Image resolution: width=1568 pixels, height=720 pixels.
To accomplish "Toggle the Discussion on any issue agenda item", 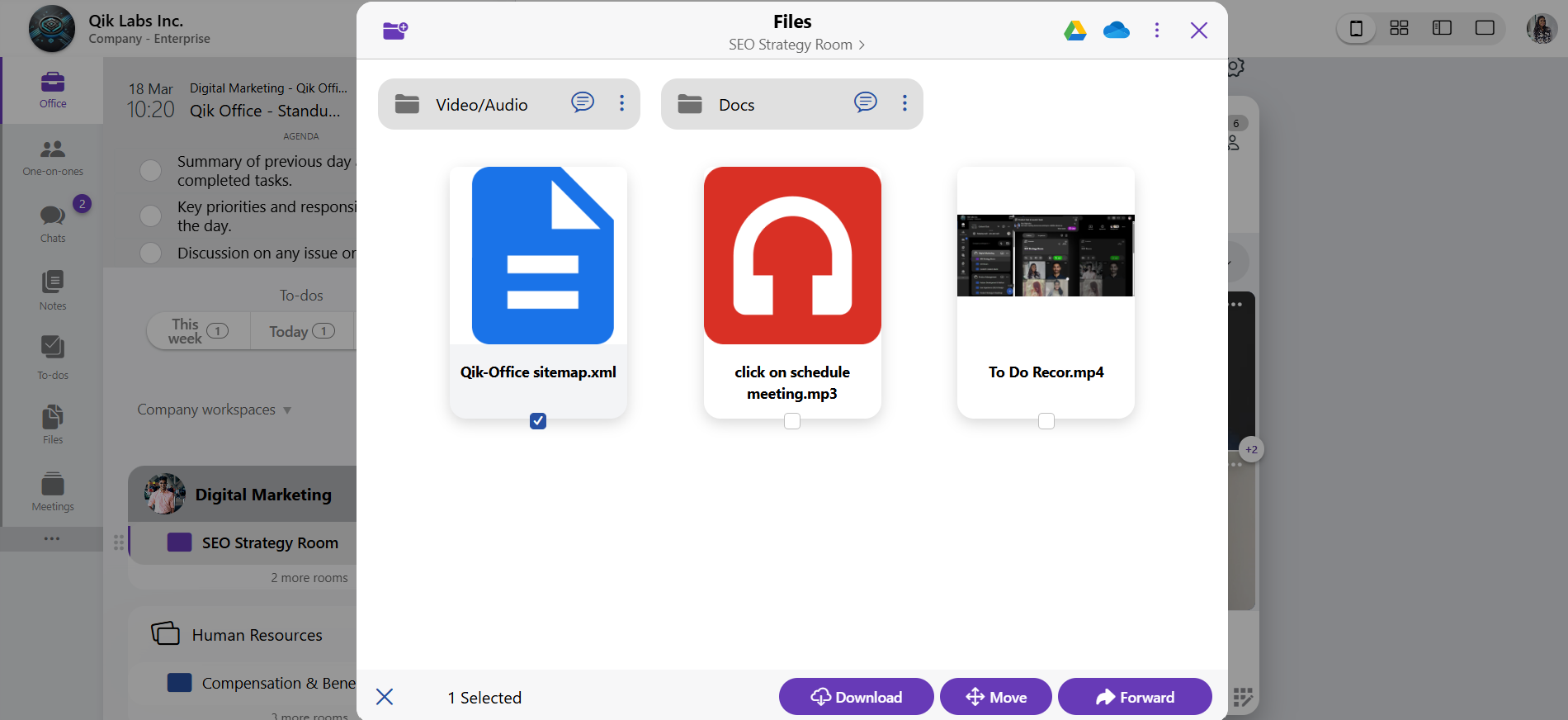I will pyautogui.click(x=150, y=253).
